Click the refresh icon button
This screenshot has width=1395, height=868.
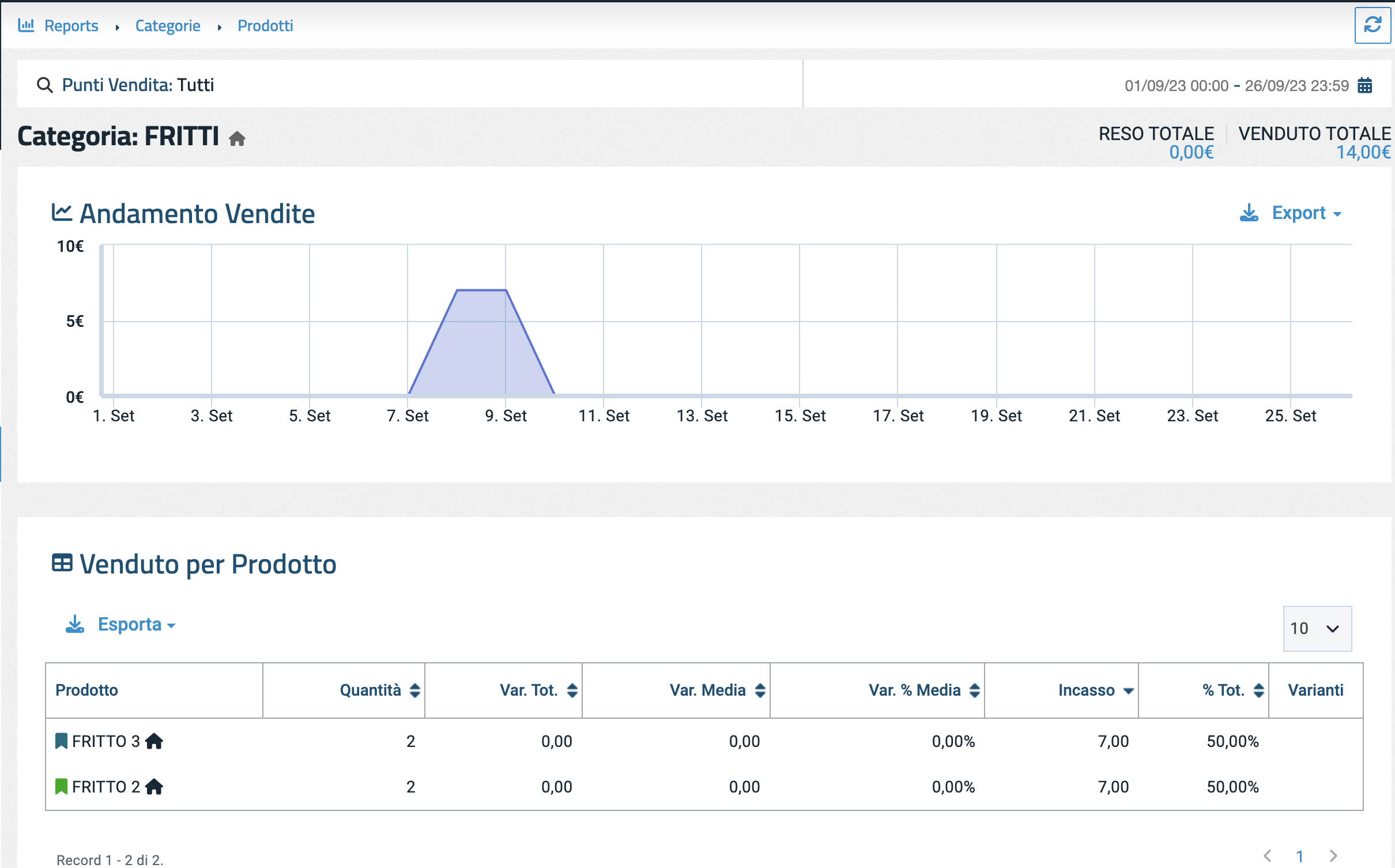pyautogui.click(x=1372, y=25)
